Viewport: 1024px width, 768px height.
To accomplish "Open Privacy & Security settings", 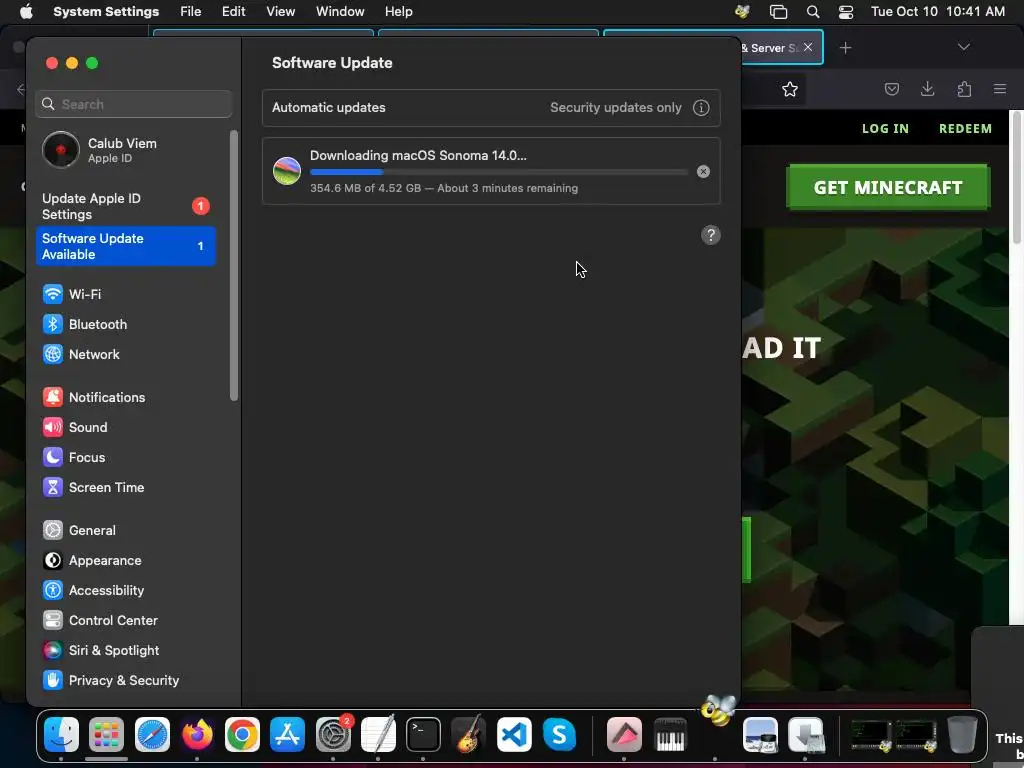I will tap(111, 680).
